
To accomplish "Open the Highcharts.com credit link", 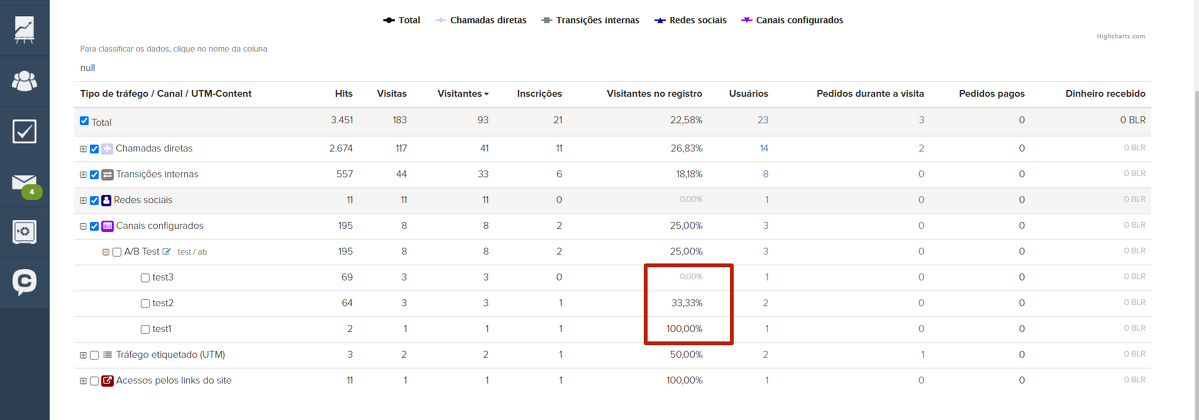I will click(x=1120, y=36).
